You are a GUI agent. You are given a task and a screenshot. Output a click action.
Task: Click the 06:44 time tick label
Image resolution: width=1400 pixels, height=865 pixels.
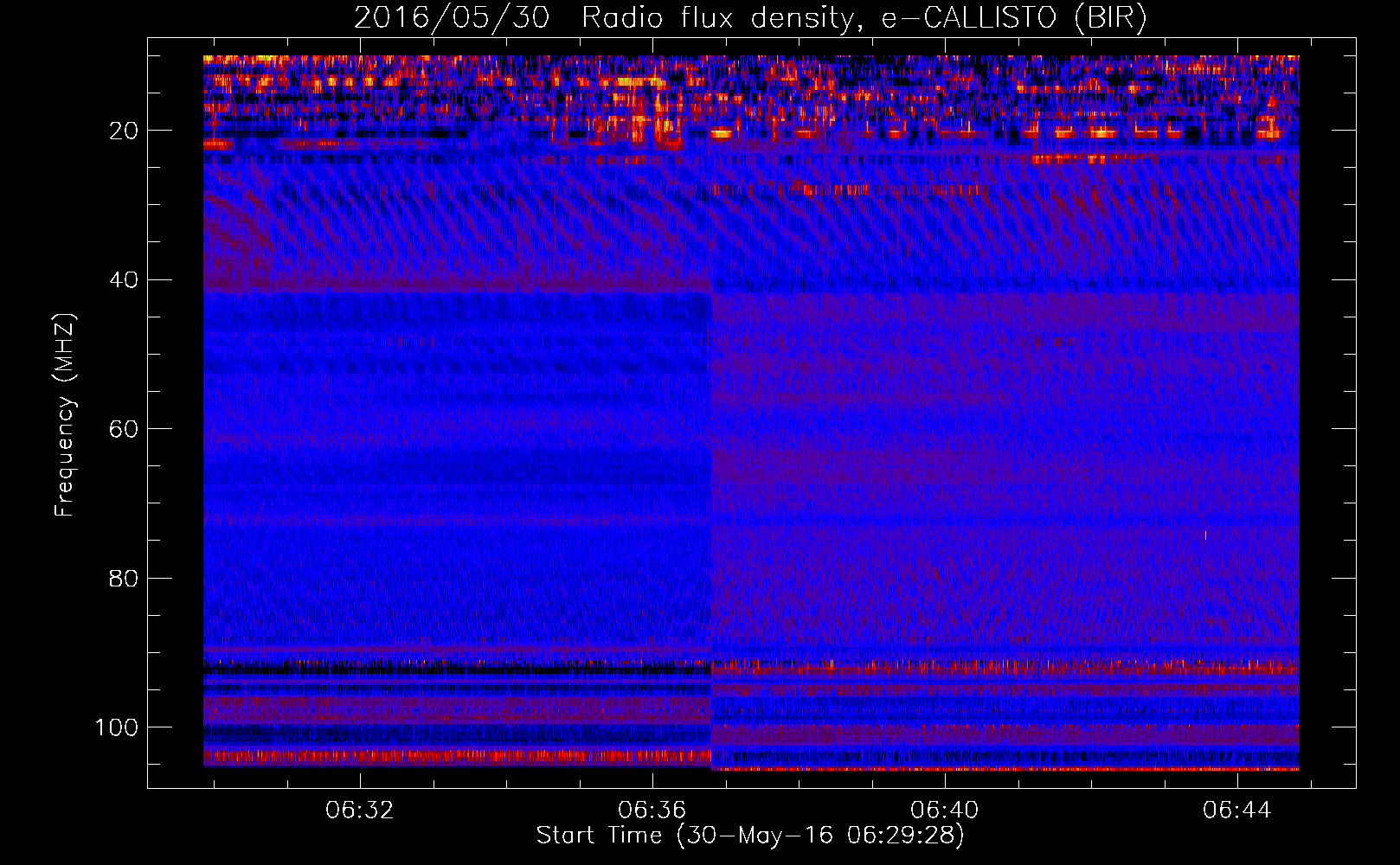click(x=1236, y=811)
